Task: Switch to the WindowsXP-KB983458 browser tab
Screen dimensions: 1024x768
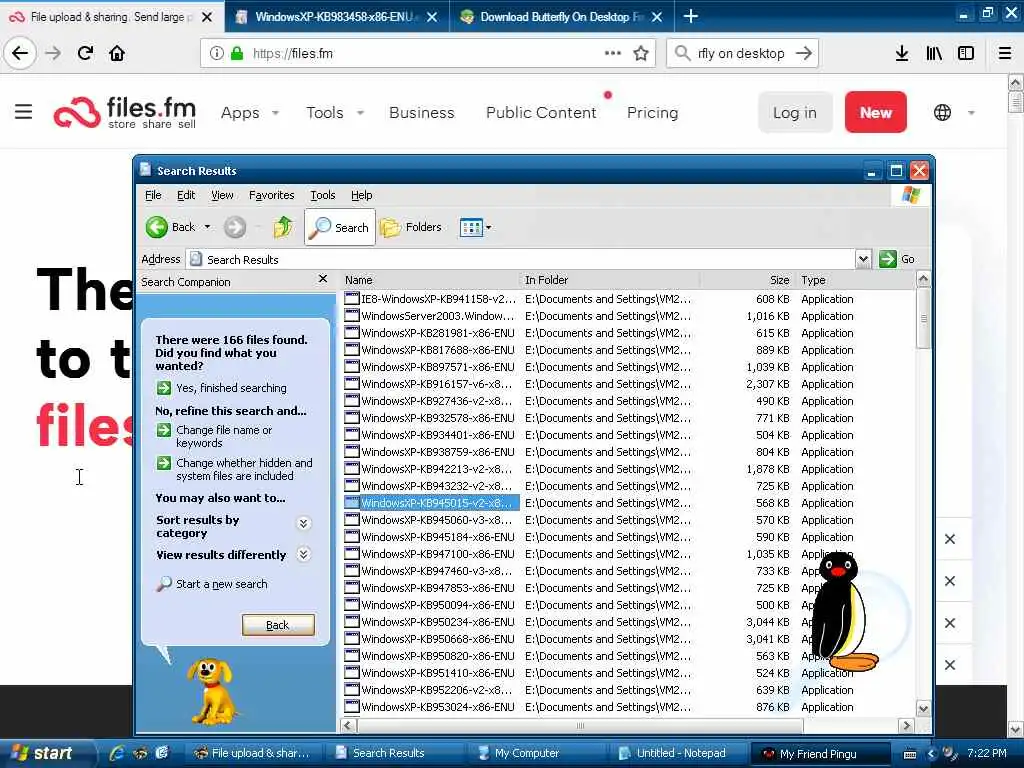Action: (336, 17)
